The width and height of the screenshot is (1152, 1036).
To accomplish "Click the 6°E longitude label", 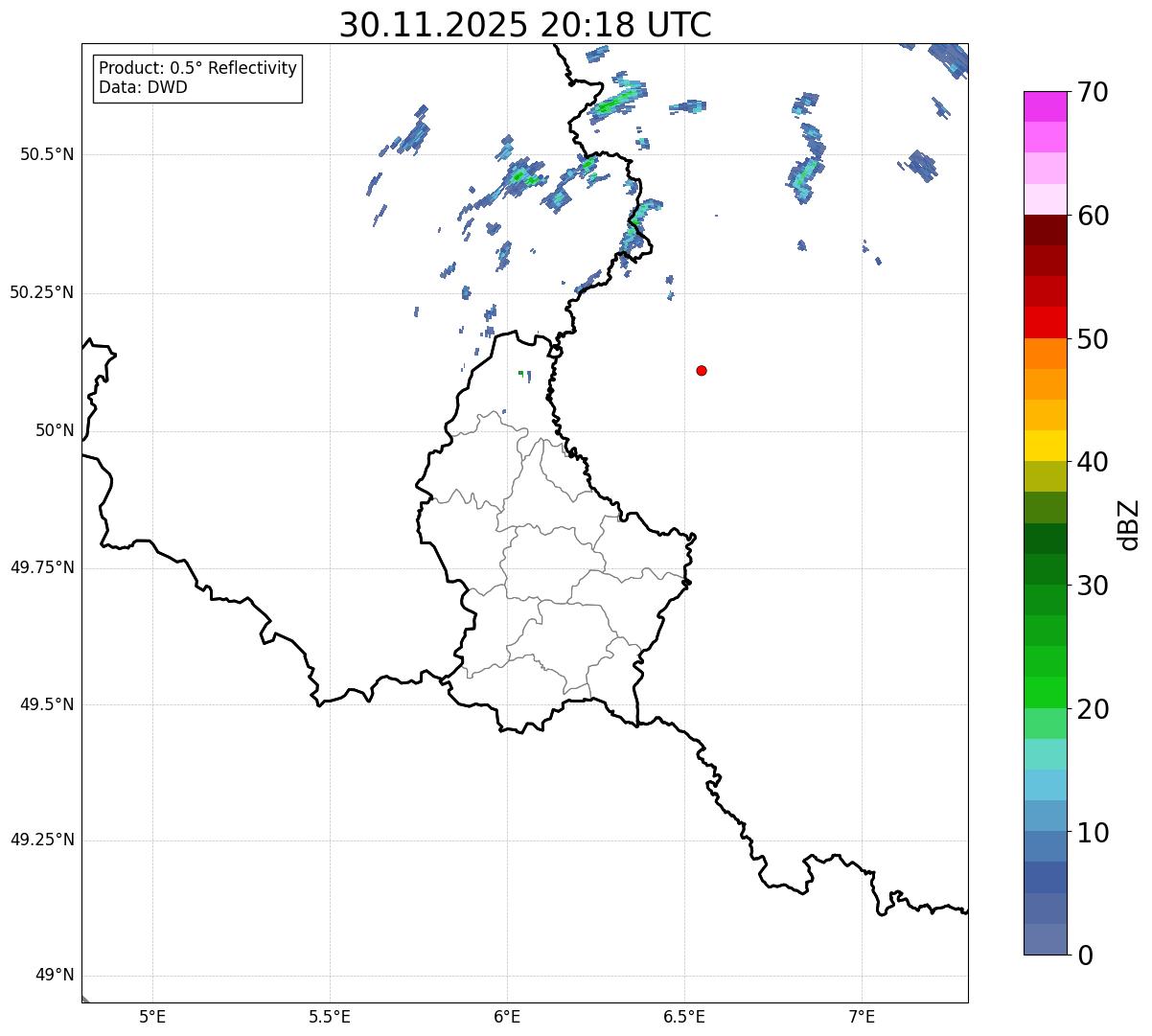I will point(507,1017).
